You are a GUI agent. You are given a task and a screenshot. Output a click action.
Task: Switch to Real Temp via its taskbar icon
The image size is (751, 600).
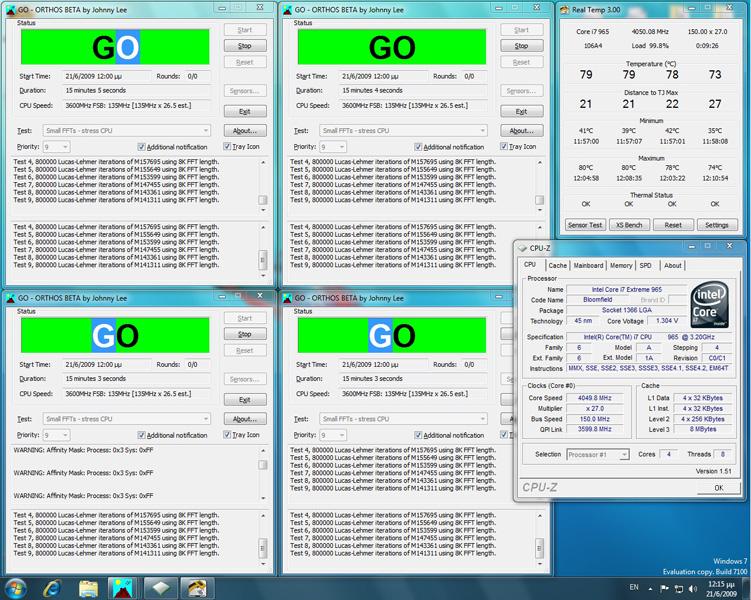(x=196, y=589)
